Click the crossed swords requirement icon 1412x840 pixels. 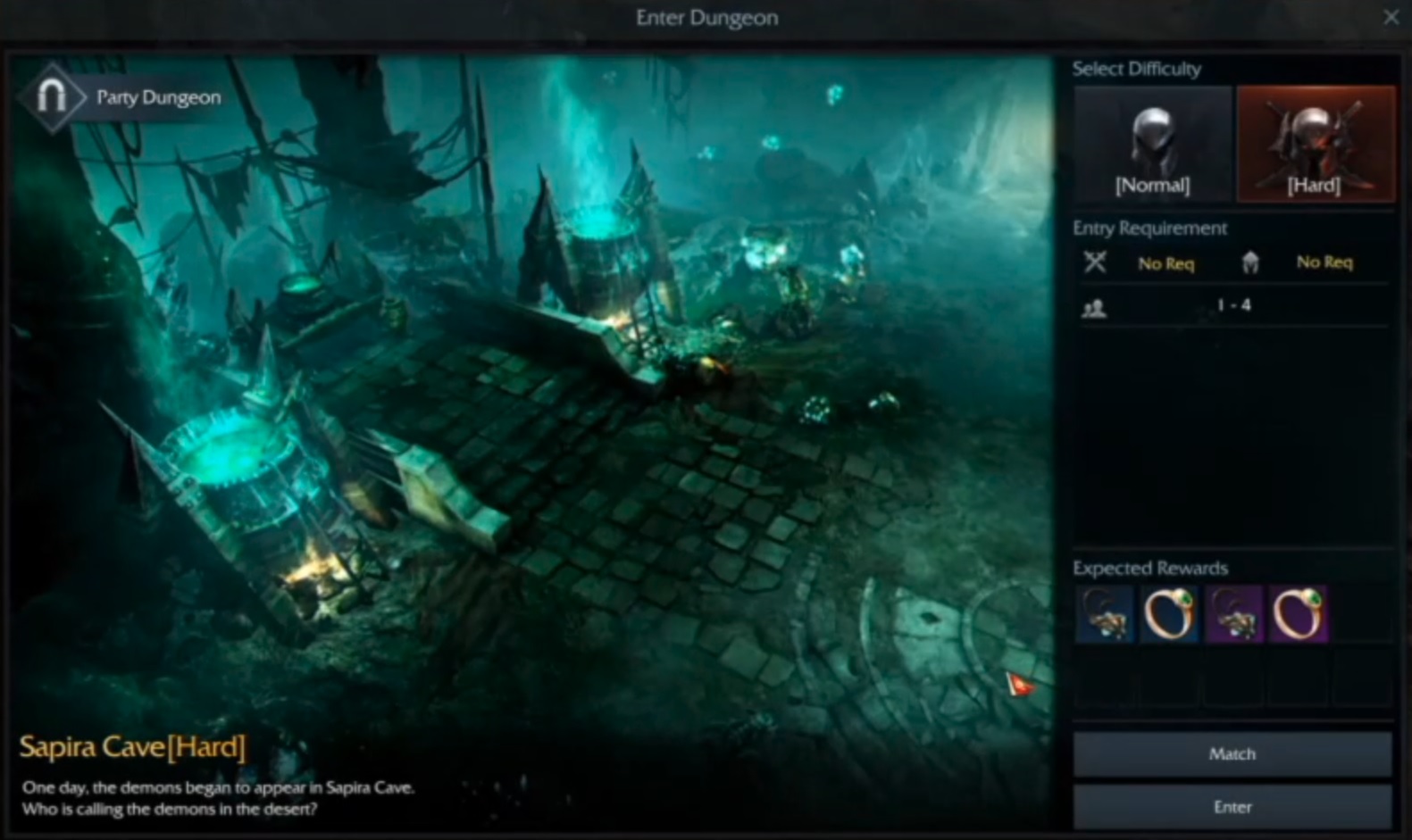[1095, 262]
